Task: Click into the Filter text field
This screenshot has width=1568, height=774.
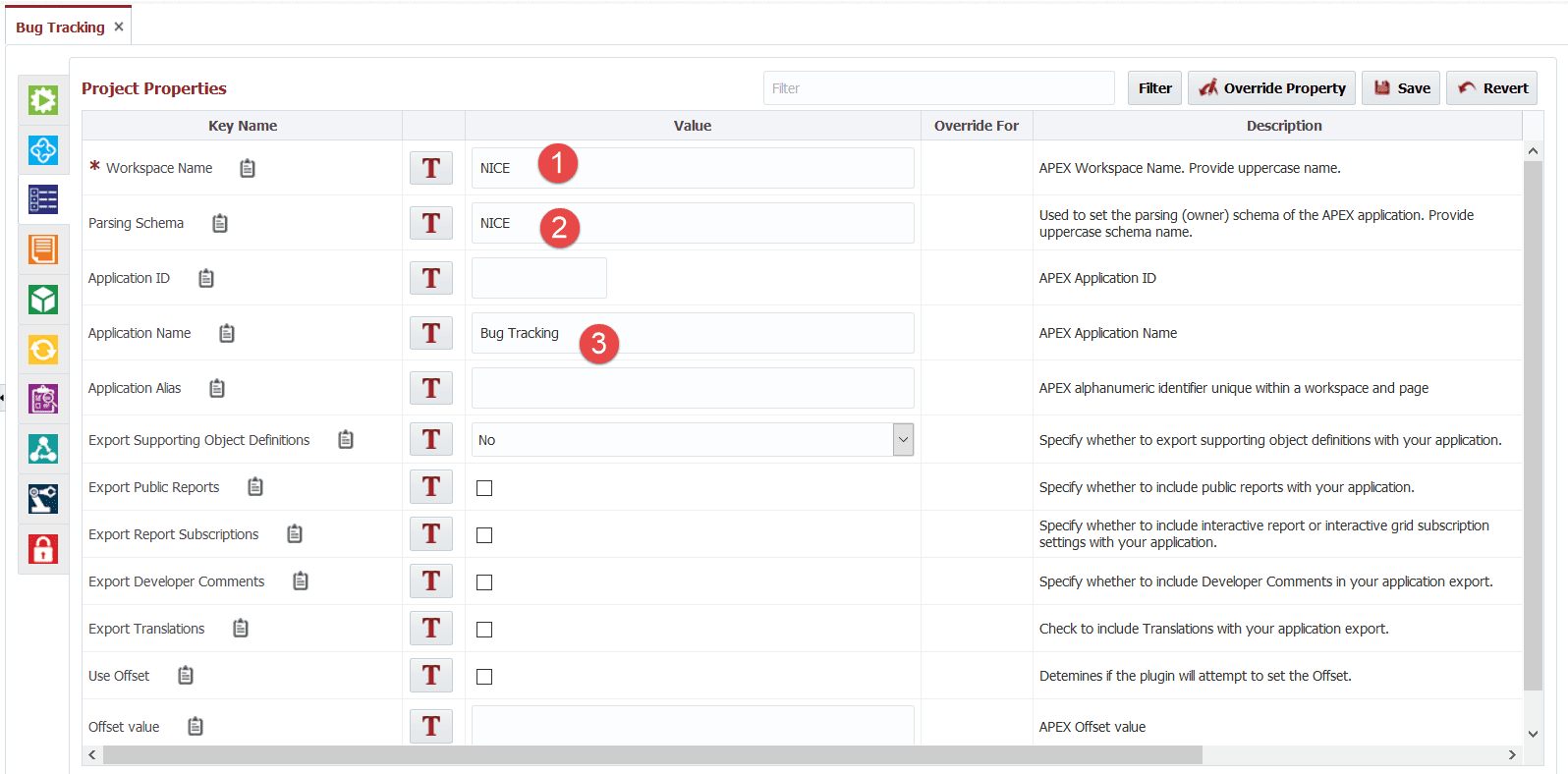Action: pyautogui.click(x=939, y=88)
